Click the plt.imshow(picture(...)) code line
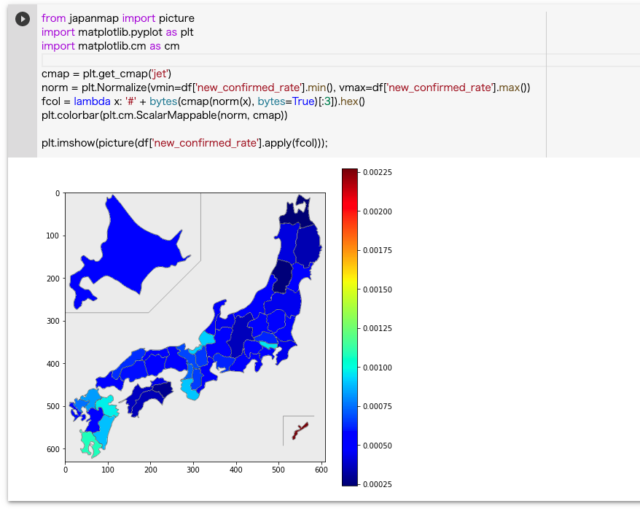The height and width of the screenshot is (509, 640). point(184,143)
